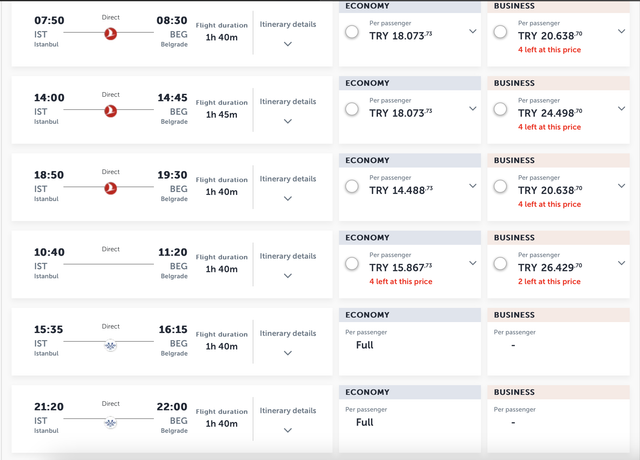Screen dimensions: 640x460
Task: Select Business fare TRY 26.429 on 10:40 flight
Action: click(x=500, y=264)
